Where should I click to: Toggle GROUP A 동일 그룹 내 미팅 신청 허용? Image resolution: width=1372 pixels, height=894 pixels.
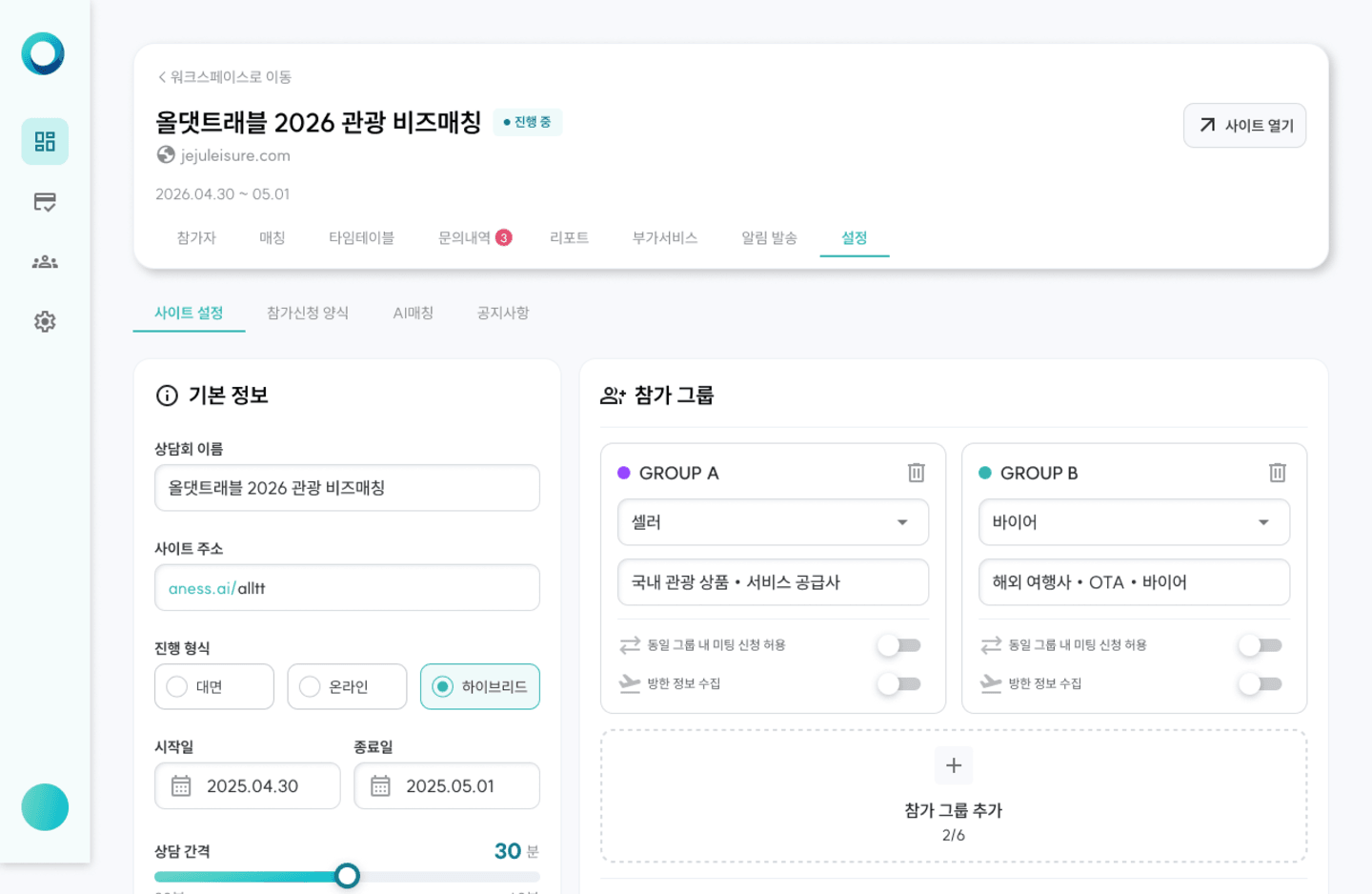point(899,645)
